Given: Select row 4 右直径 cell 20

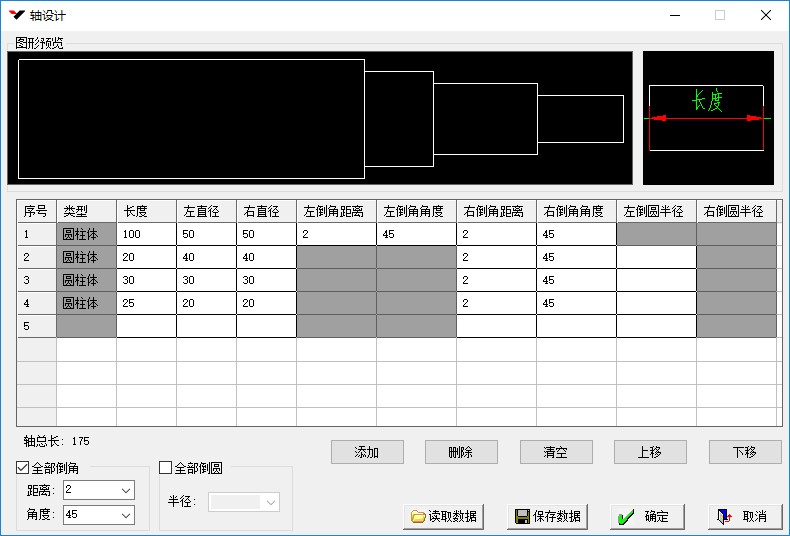Looking at the screenshot, I should tap(267, 303).
